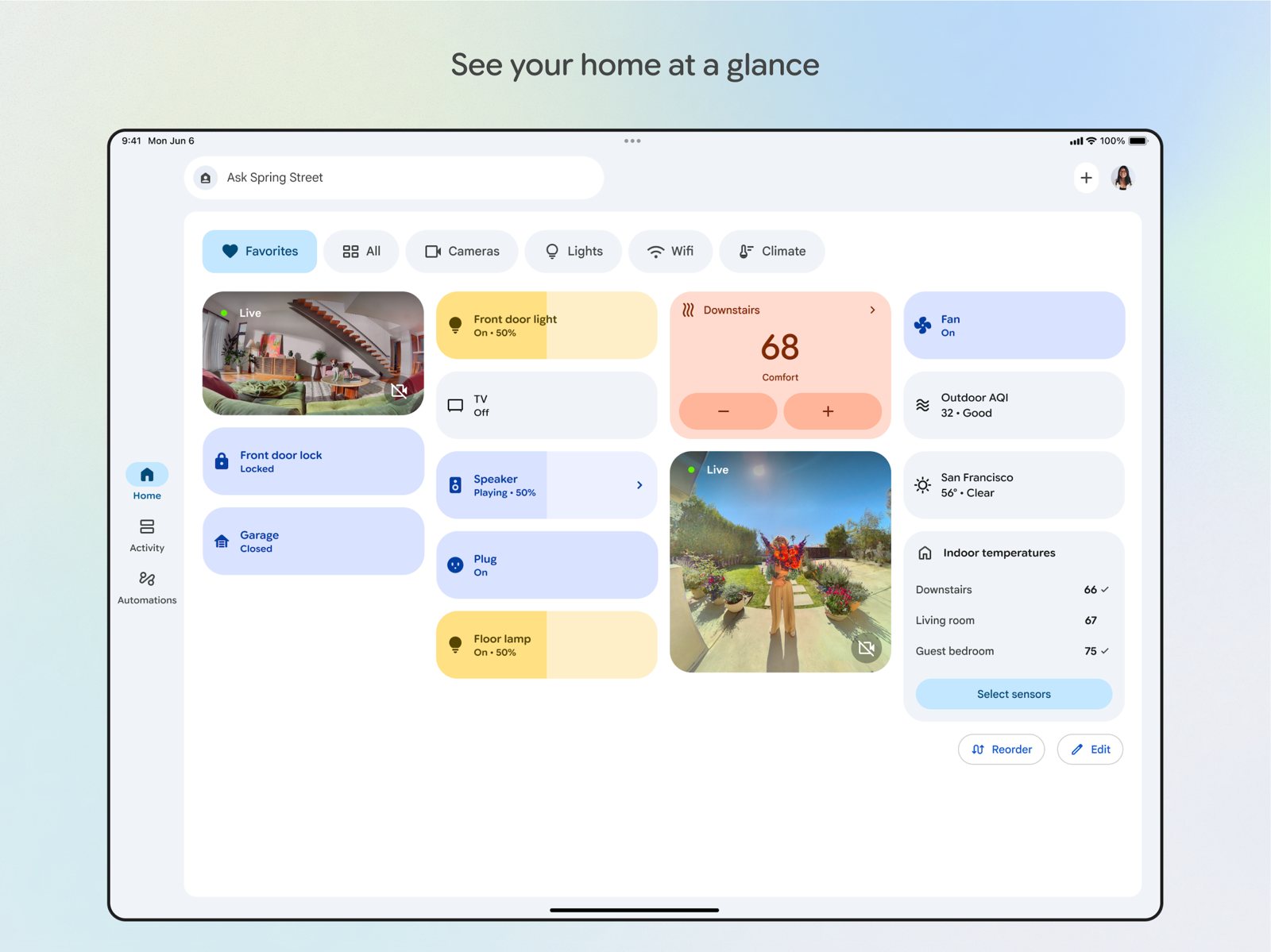The width and height of the screenshot is (1271, 952).
Task: Increase thermostat temperature with plus button
Action: pos(833,411)
